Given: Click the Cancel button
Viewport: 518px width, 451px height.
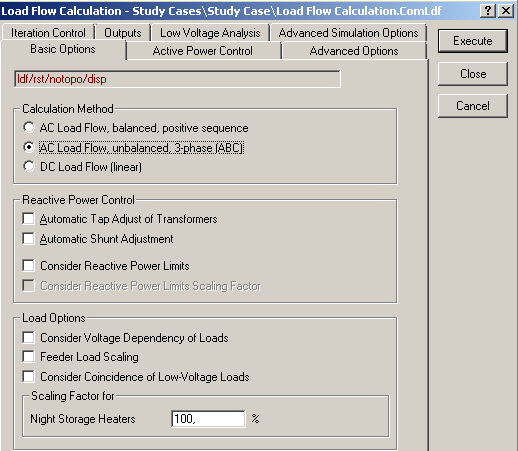Looking at the screenshot, I should 472,106.
